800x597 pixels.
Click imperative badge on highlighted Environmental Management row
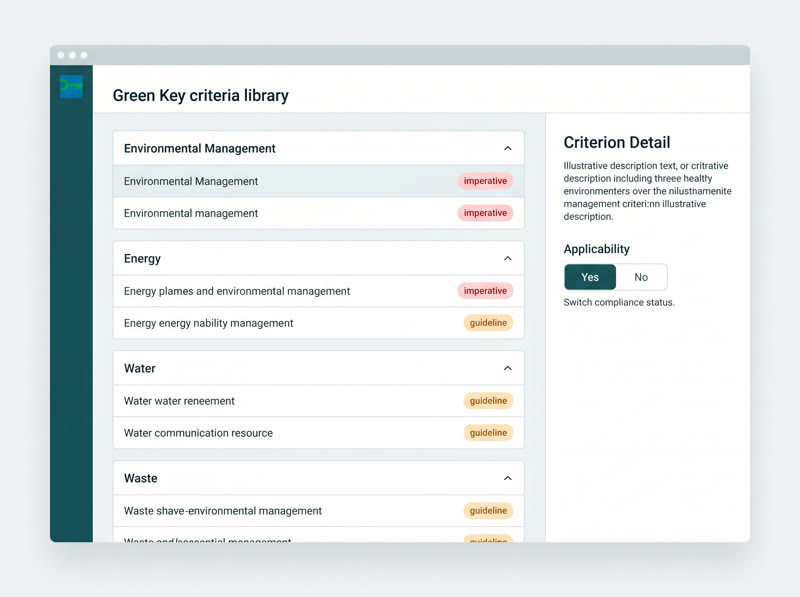(x=485, y=181)
